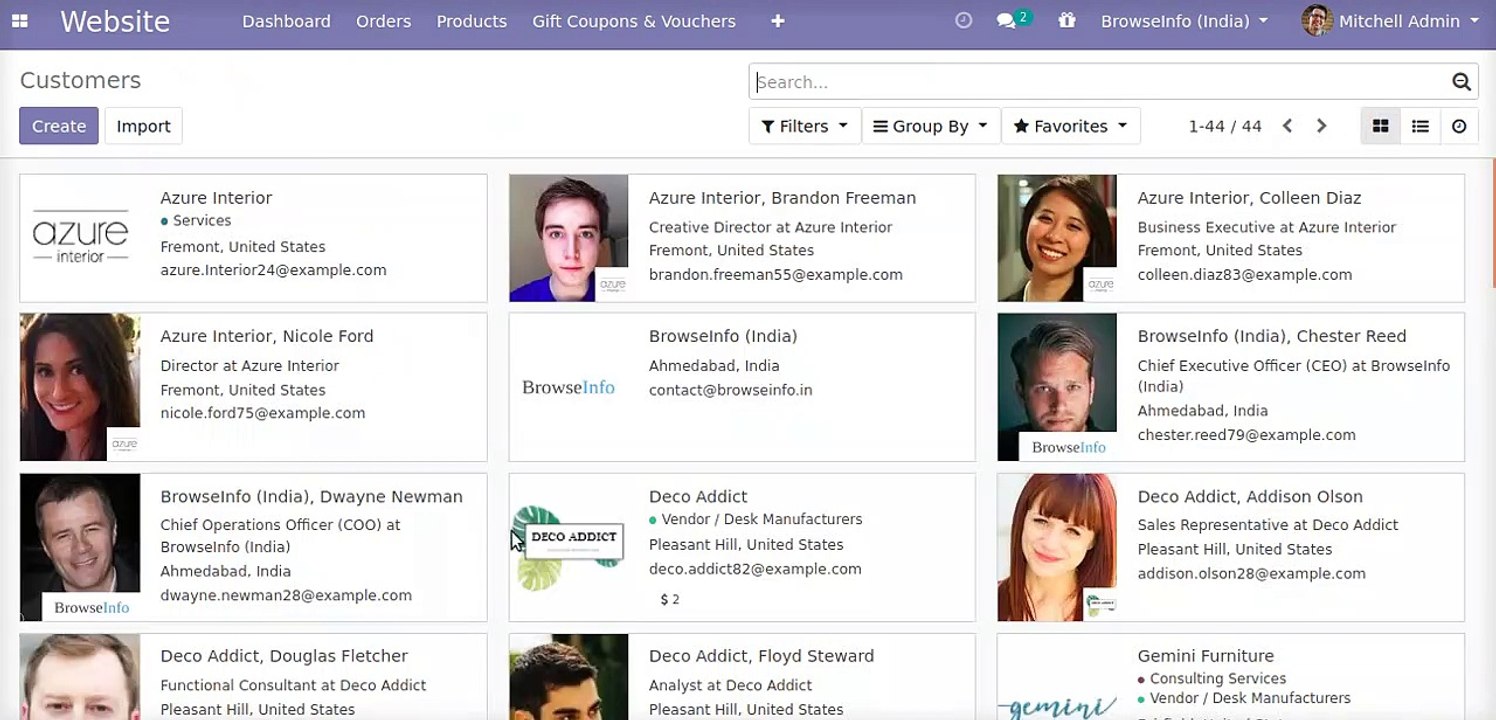The width and height of the screenshot is (1496, 720).
Task: Click email azure.Interior24@example.com
Action: pyautogui.click(x=273, y=270)
